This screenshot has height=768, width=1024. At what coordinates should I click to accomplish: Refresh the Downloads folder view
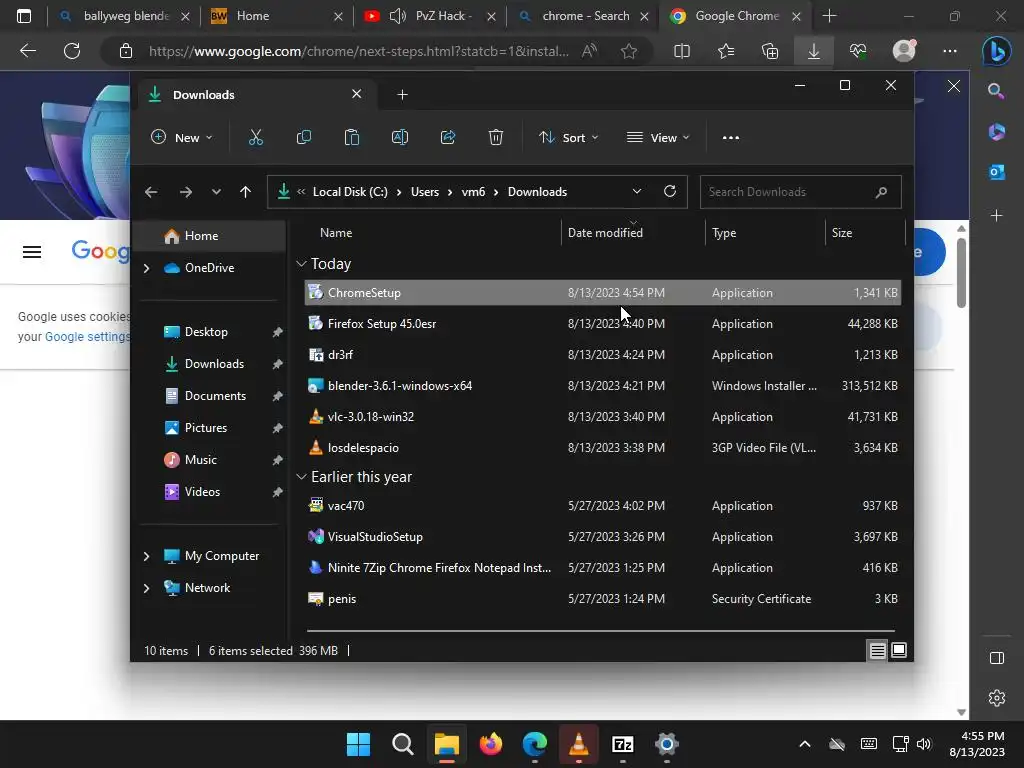coord(670,191)
